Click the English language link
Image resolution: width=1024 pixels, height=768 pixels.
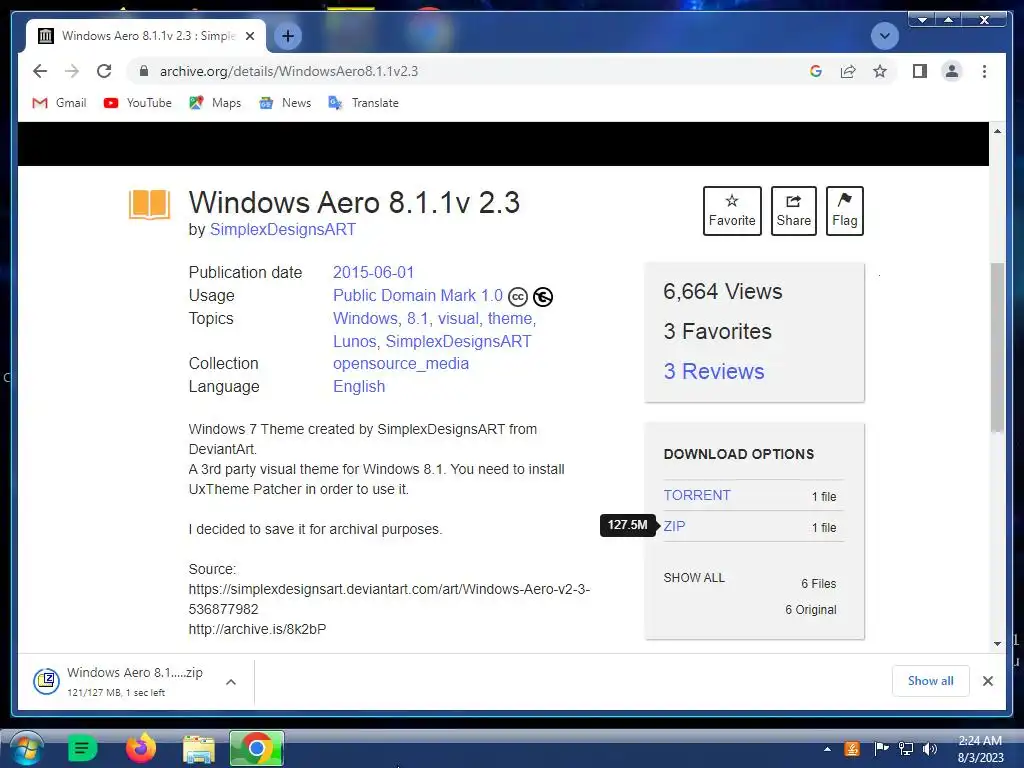pos(359,386)
